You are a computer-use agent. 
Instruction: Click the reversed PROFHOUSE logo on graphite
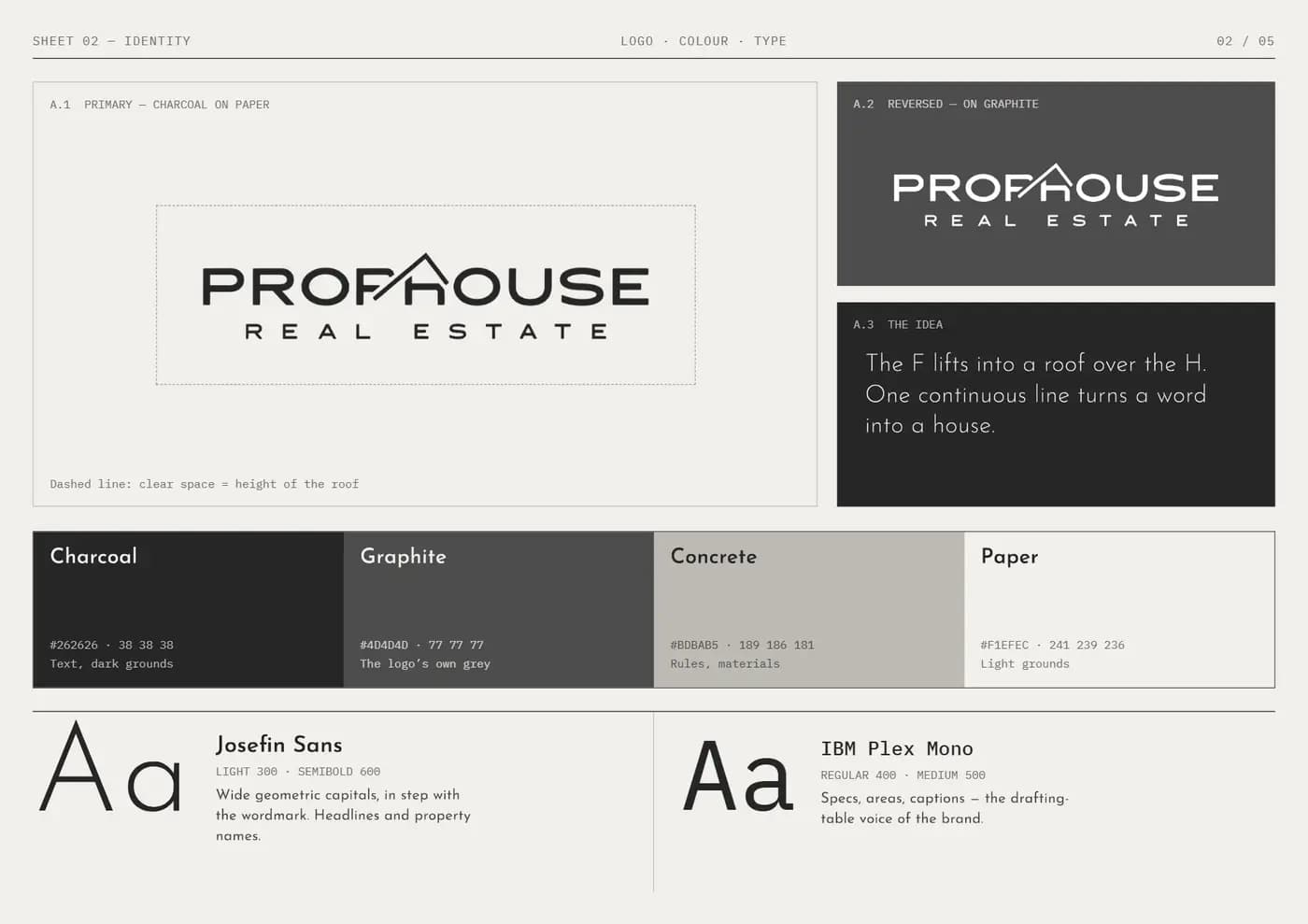coord(1056,195)
